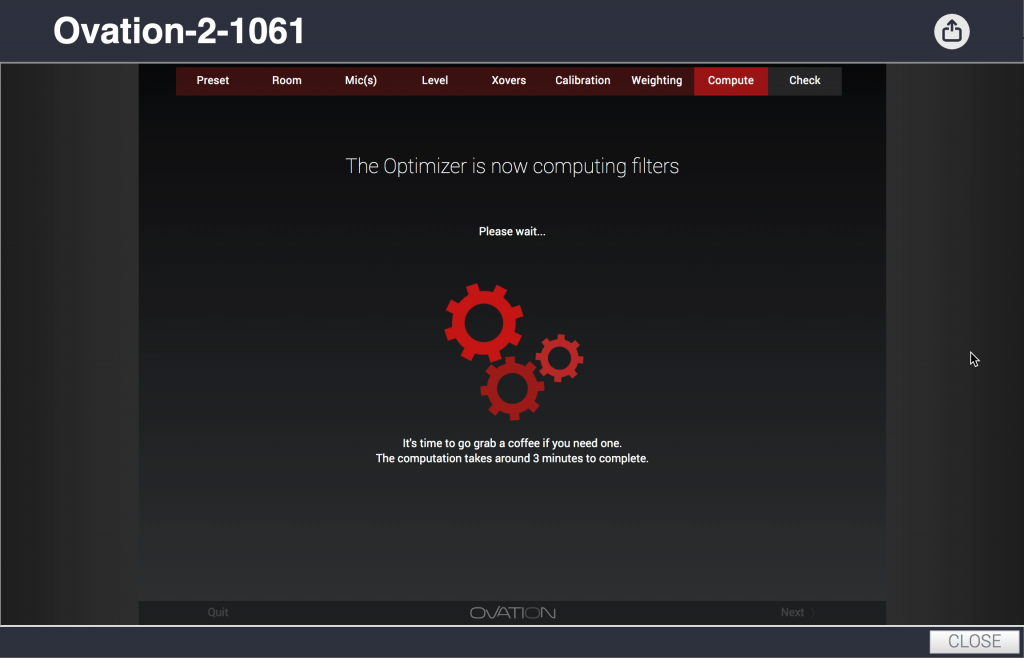
Task: Go to the Mic(s) tab
Action: 360,80
